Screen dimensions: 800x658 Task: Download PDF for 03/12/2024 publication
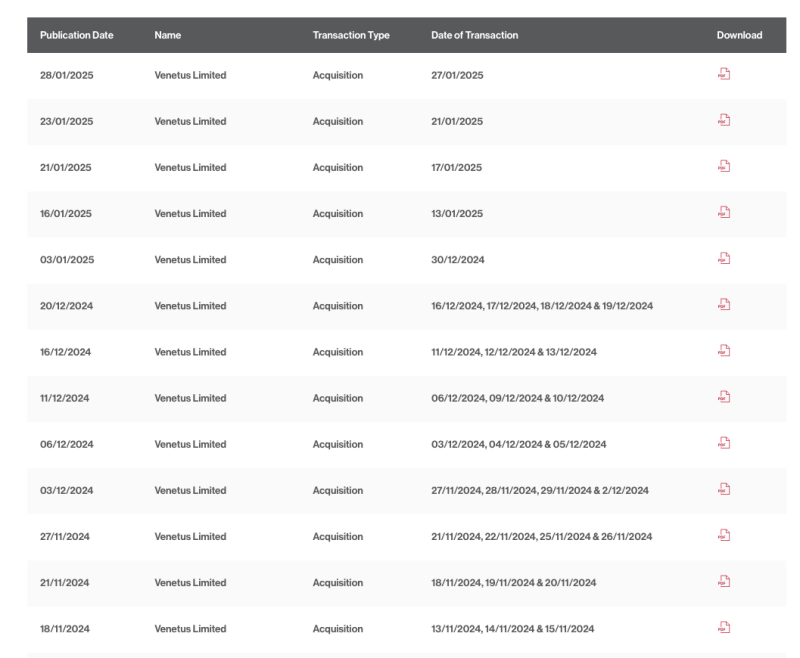coord(724,489)
